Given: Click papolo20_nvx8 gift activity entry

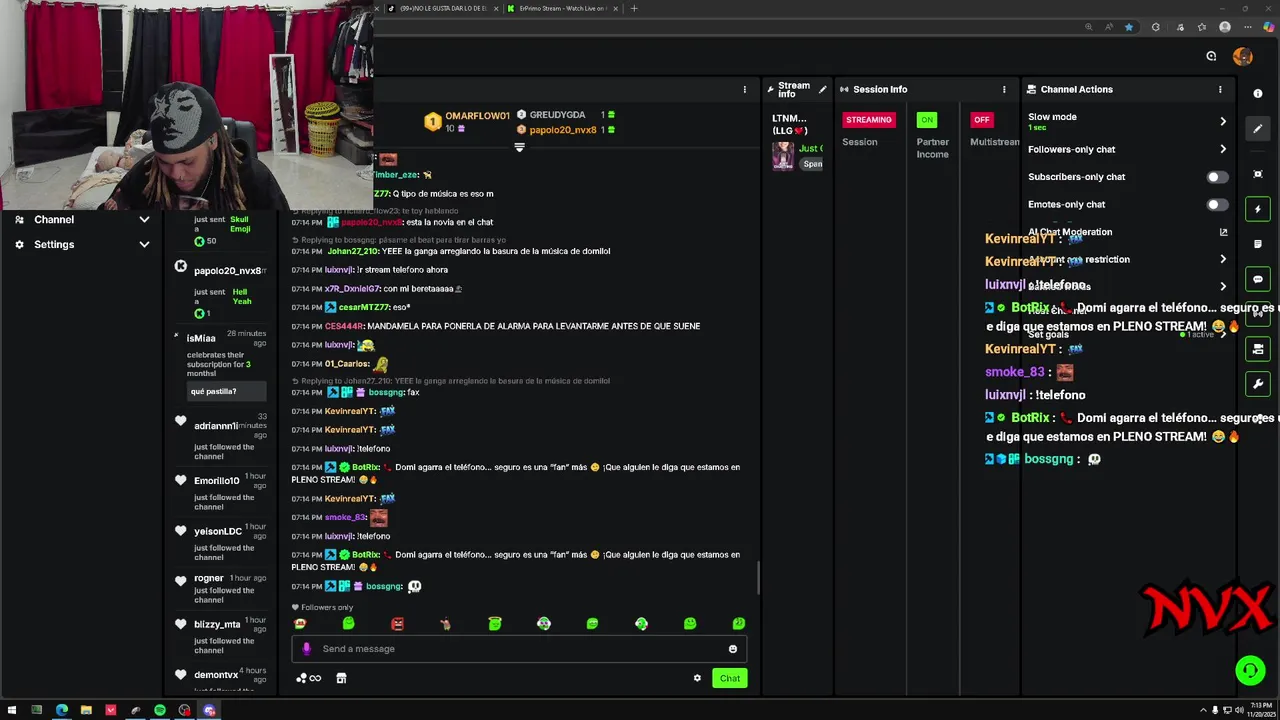Looking at the screenshot, I should click(x=220, y=290).
